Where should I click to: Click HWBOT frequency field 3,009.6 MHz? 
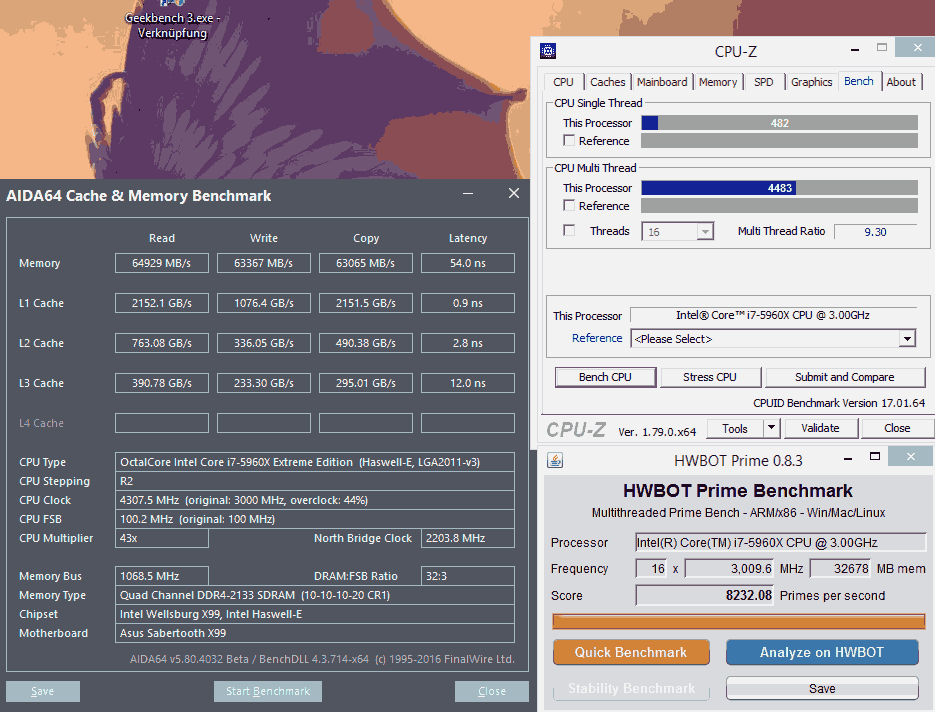pyautogui.click(x=730, y=569)
